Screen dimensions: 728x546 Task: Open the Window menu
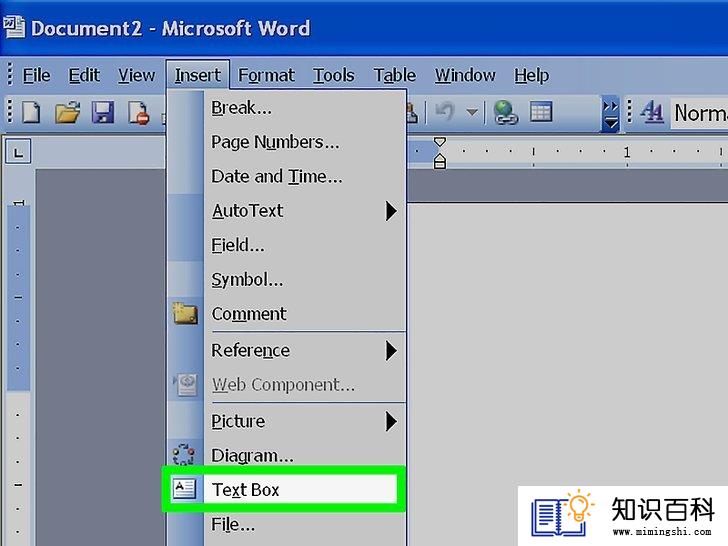(x=465, y=75)
